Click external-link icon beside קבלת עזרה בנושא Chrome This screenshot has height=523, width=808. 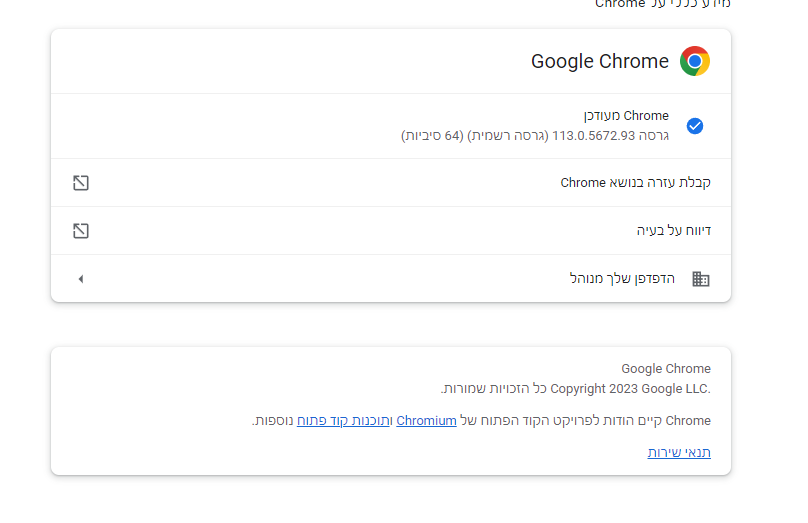tap(81, 183)
